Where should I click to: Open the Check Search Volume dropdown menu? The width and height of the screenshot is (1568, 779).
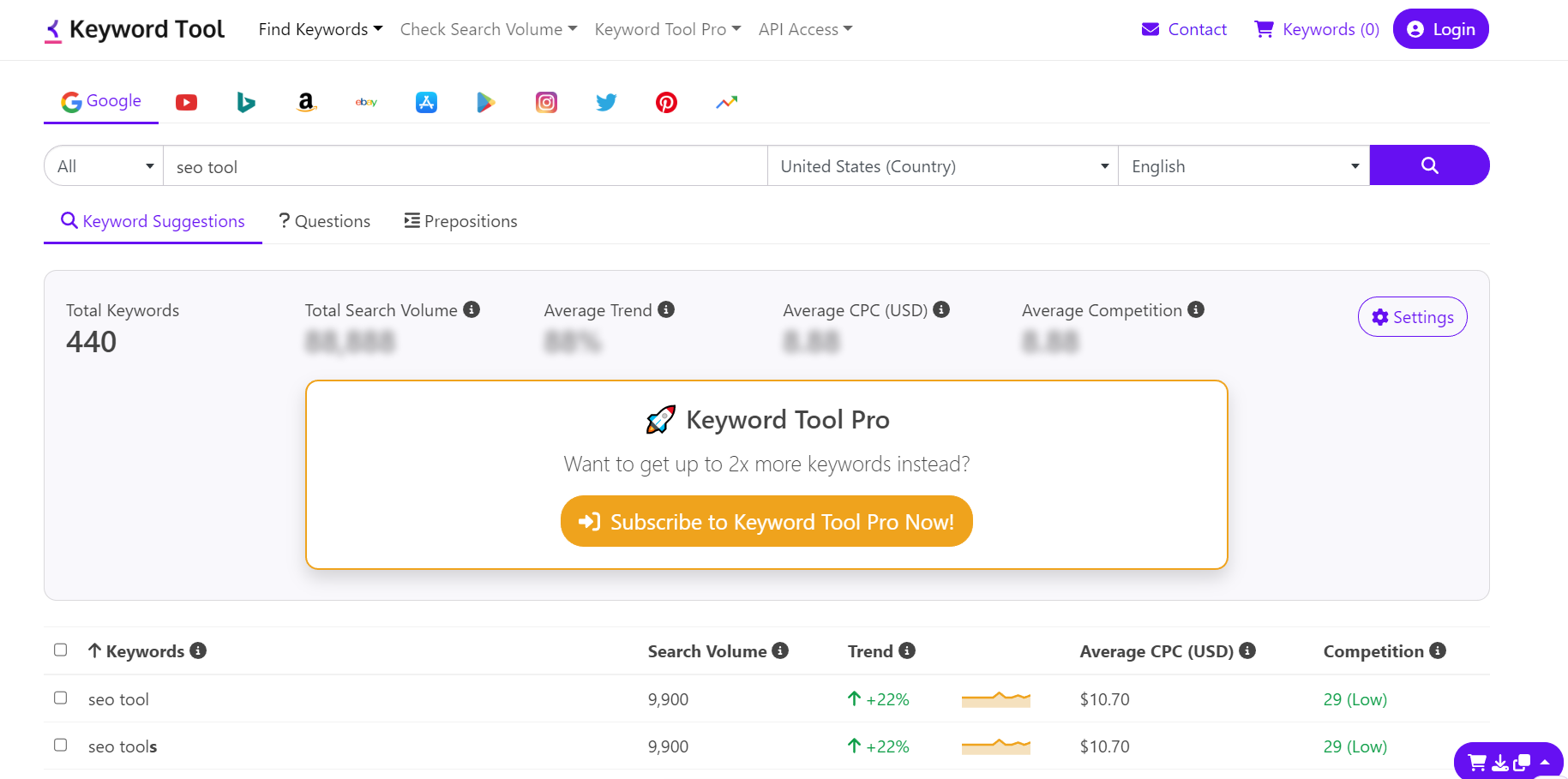pyautogui.click(x=489, y=29)
